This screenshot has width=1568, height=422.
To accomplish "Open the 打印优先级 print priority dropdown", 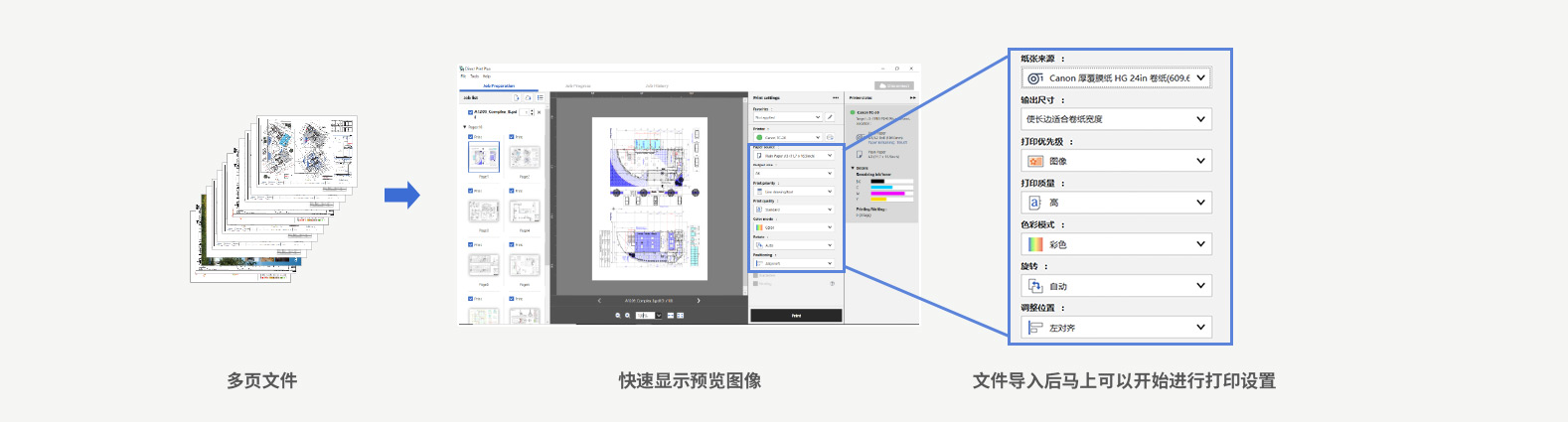I will (x=1117, y=161).
